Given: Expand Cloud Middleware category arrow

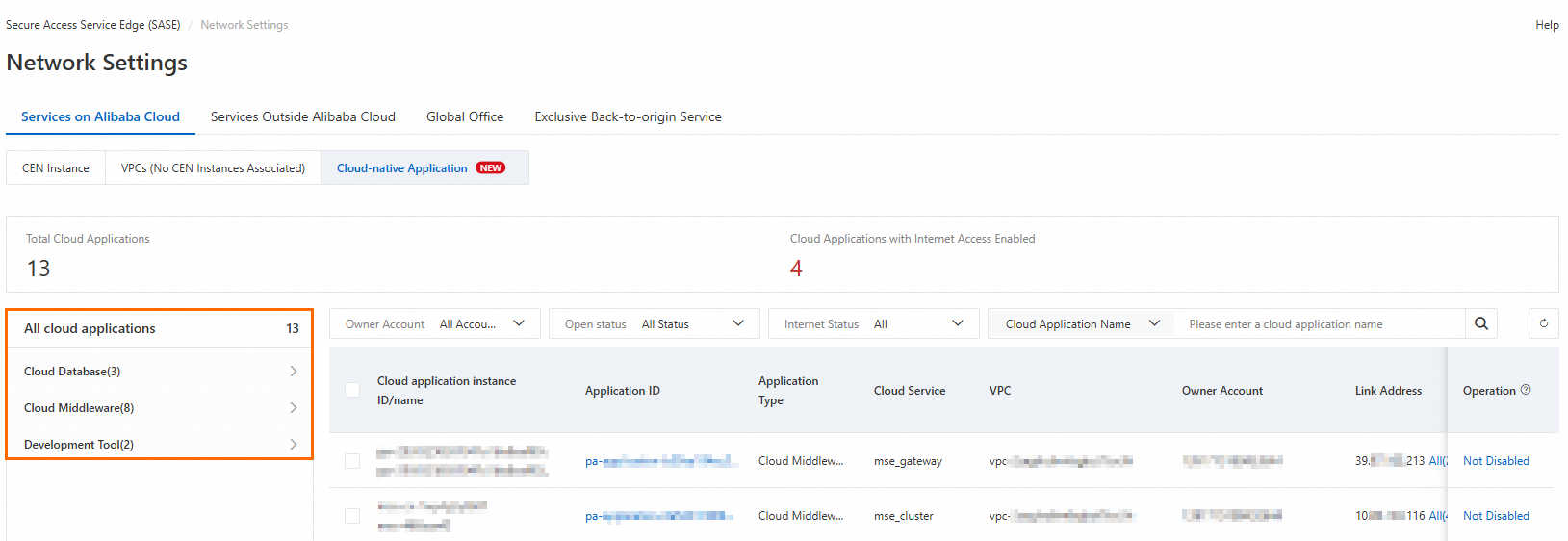Looking at the screenshot, I should [294, 408].
